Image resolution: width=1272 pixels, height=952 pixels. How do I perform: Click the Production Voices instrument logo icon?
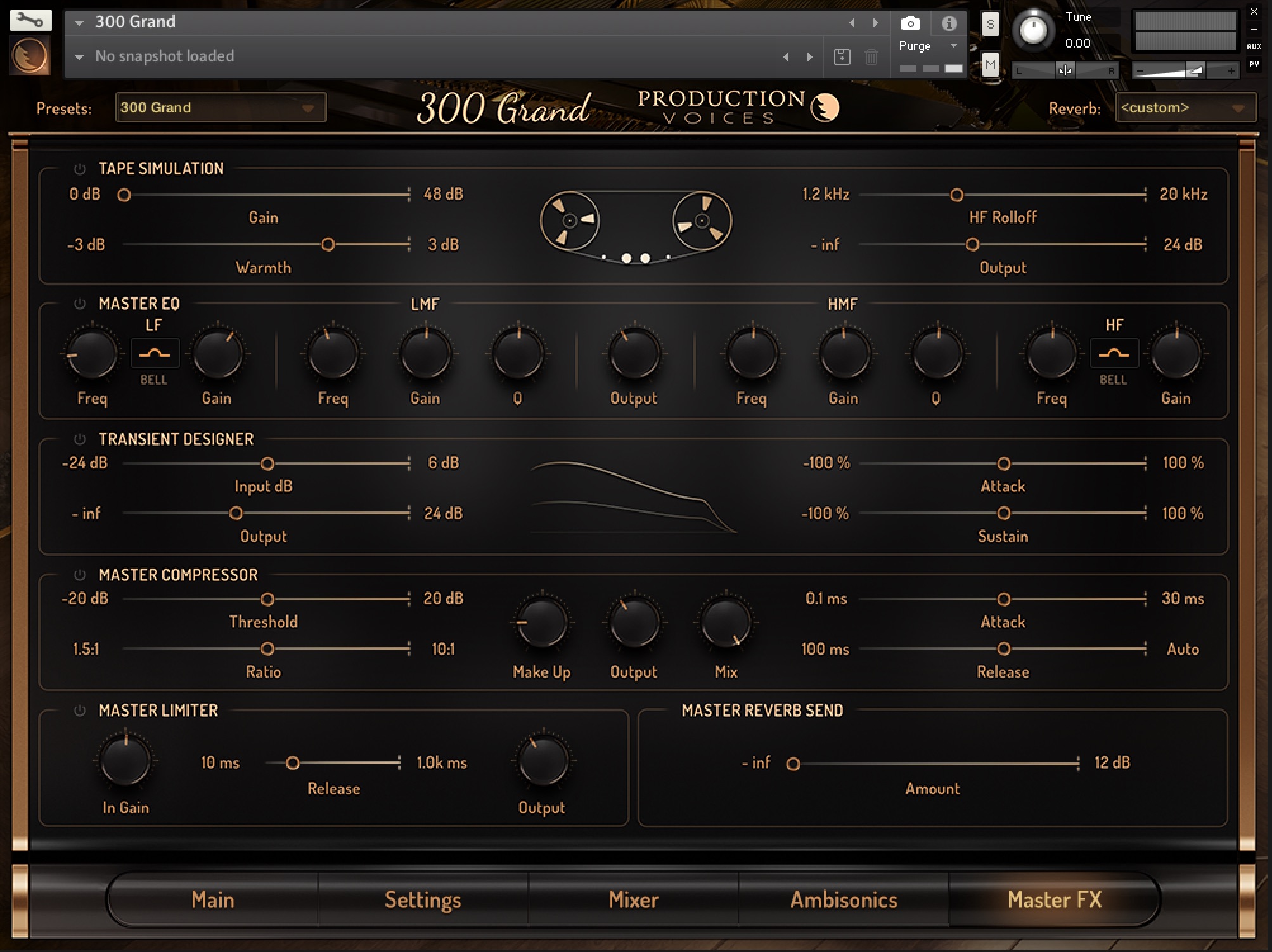(30, 55)
